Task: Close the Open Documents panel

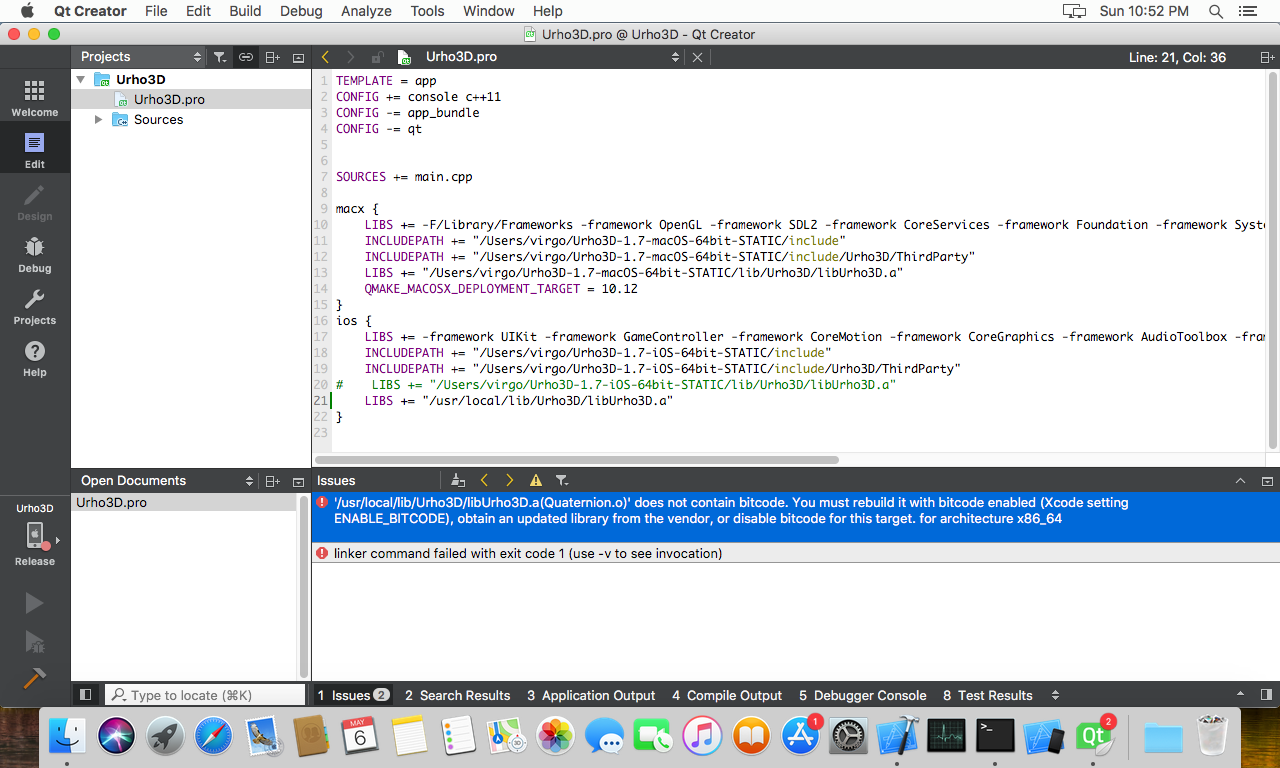Action: (298, 481)
